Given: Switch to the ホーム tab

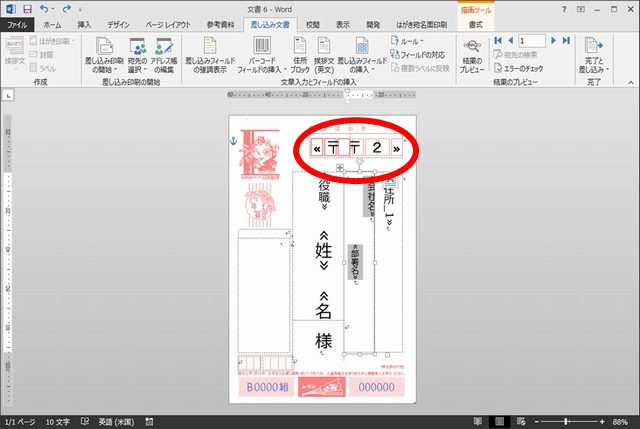Looking at the screenshot, I should pyautogui.click(x=52, y=25).
